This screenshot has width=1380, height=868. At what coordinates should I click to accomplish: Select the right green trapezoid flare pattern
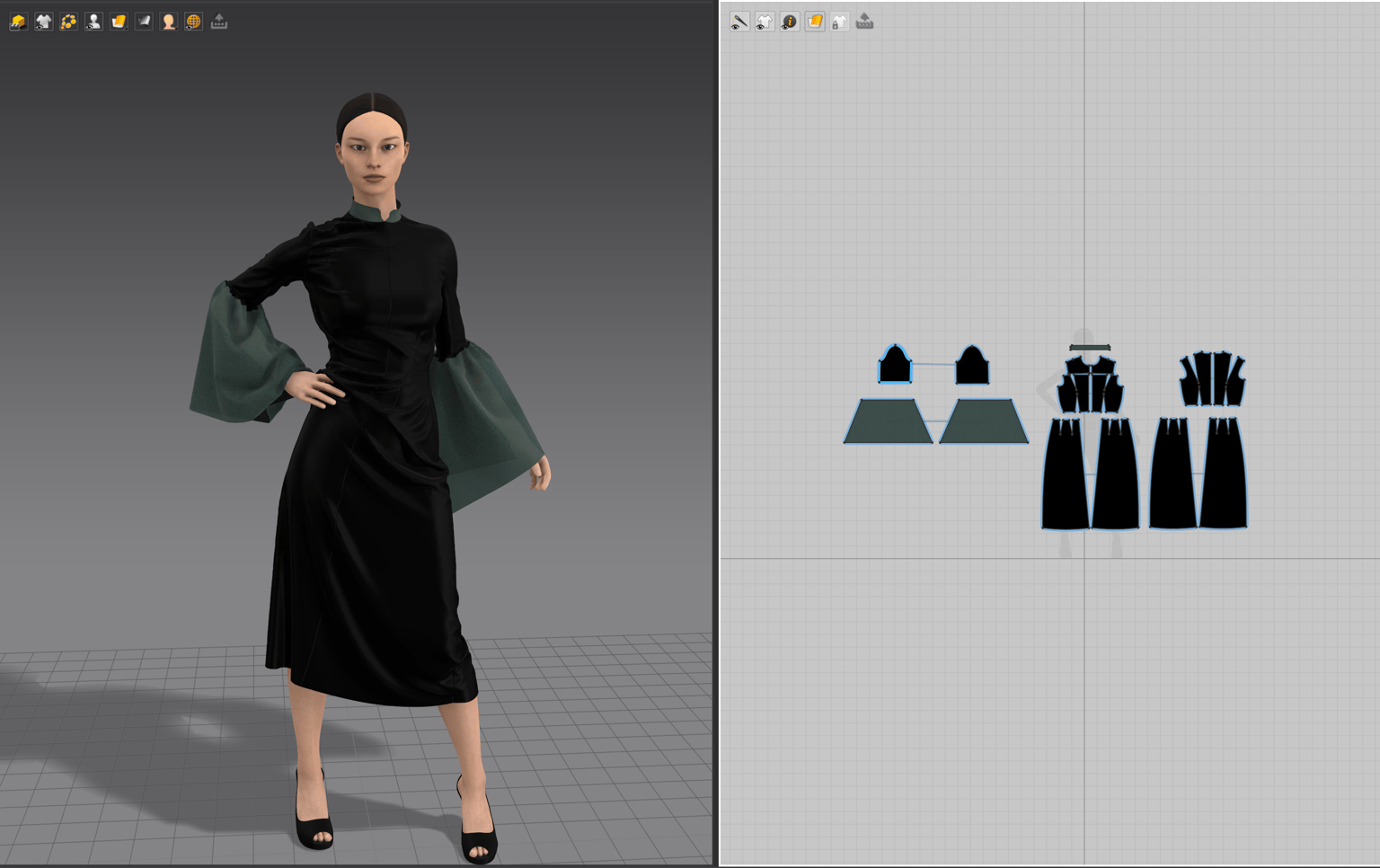pyautogui.click(x=984, y=421)
